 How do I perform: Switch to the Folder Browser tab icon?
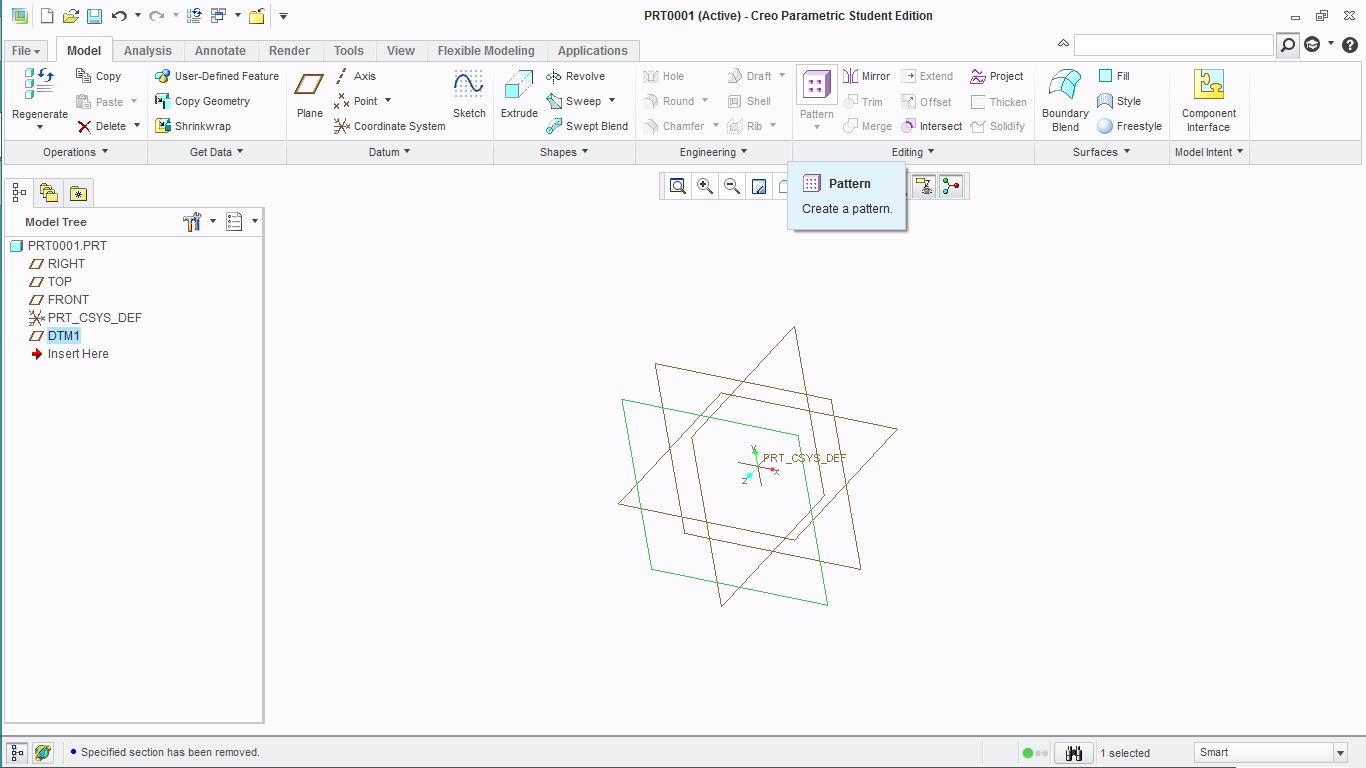48,193
